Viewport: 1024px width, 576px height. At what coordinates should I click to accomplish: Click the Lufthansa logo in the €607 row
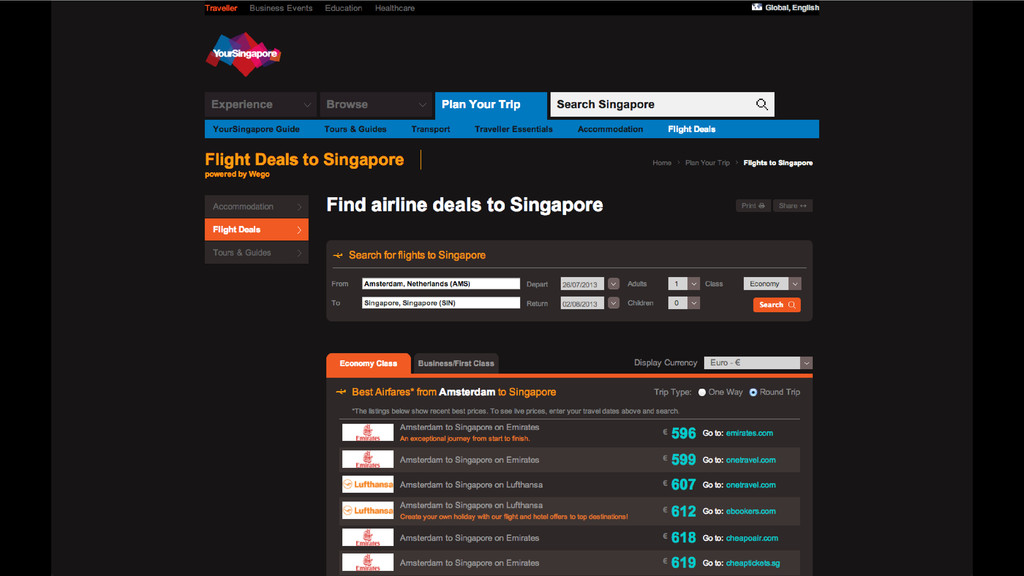(x=368, y=485)
